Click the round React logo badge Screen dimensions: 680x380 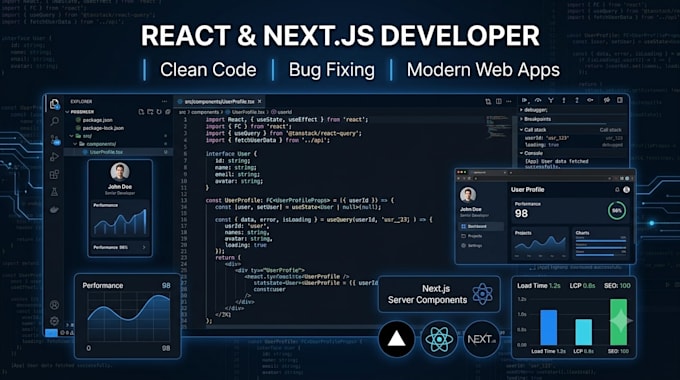click(439, 339)
